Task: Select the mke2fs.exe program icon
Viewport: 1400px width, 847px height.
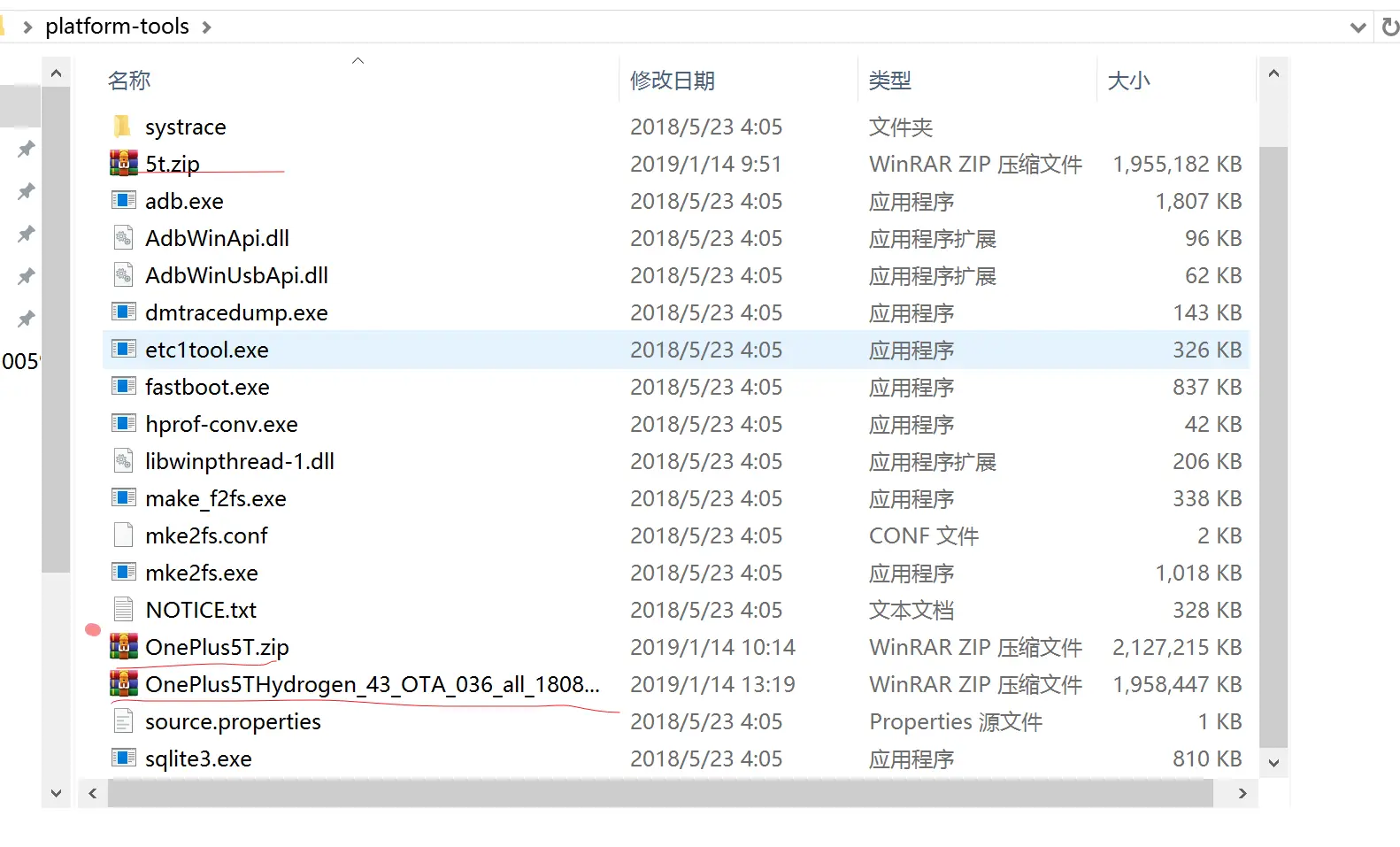Action: pyautogui.click(x=123, y=573)
